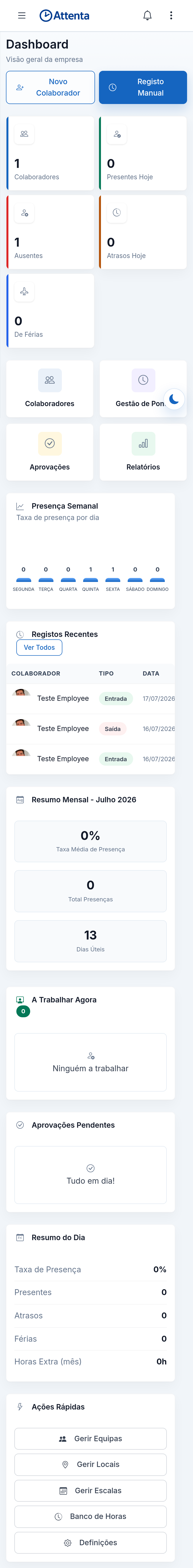This screenshot has width=193, height=1568.
Task: Open Relatórios chart tile
Action: tap(143, 452)
